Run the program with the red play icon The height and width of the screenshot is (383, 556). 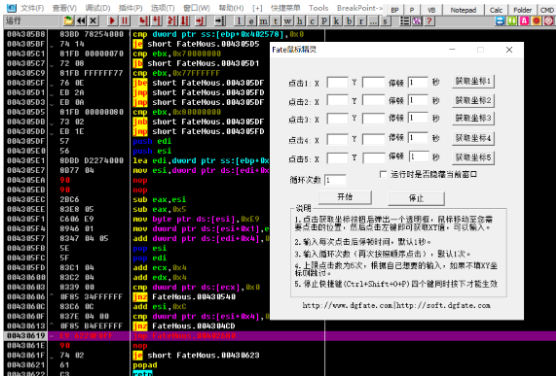click(x=112, y=21)
